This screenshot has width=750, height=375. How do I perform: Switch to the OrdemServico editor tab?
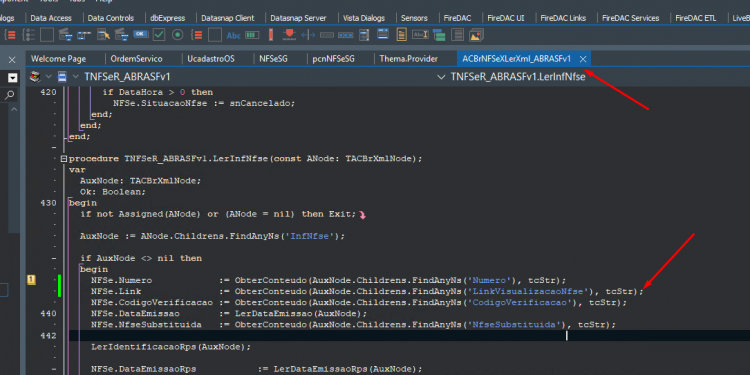coord(136,59)
